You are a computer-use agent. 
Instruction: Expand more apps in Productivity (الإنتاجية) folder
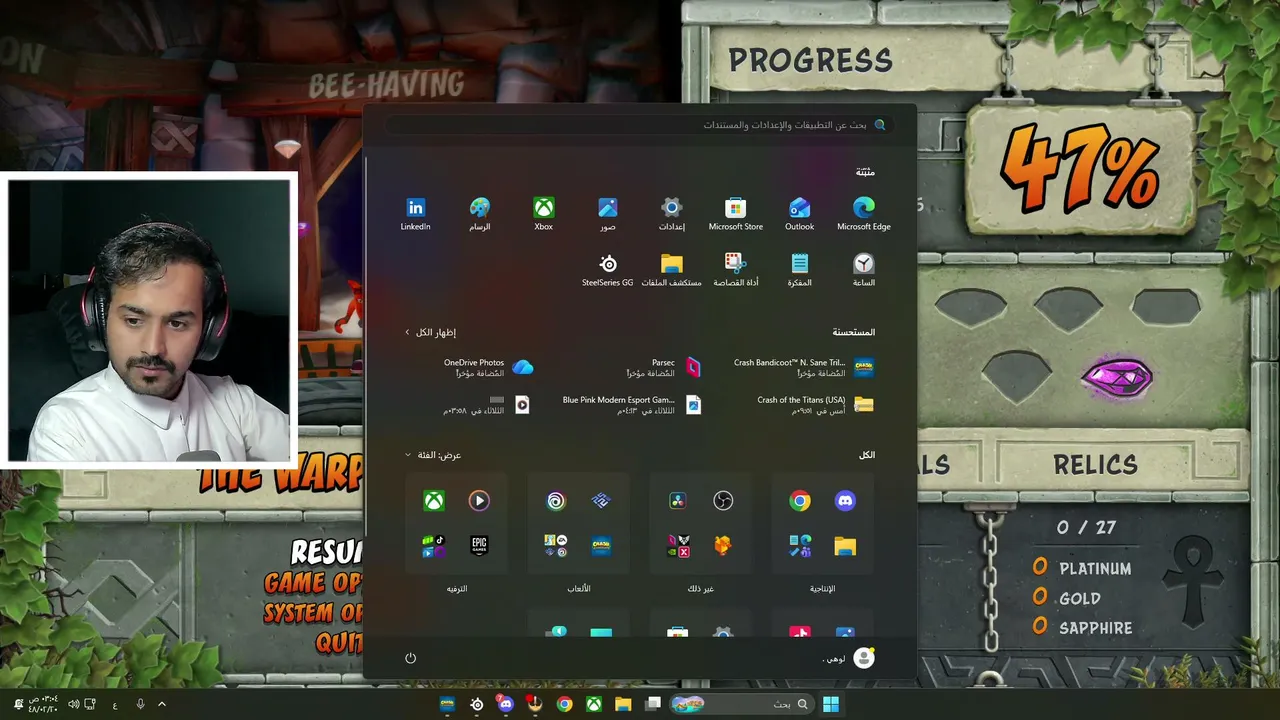point(800,546)
